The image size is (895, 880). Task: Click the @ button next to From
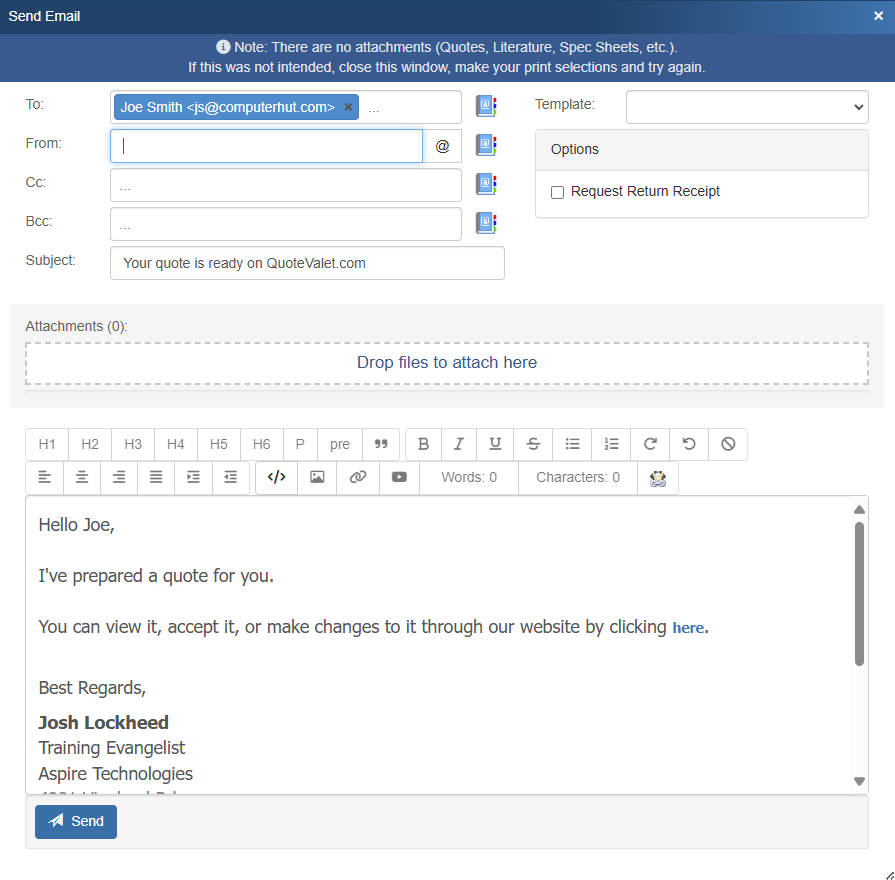[x=442, y=146]
